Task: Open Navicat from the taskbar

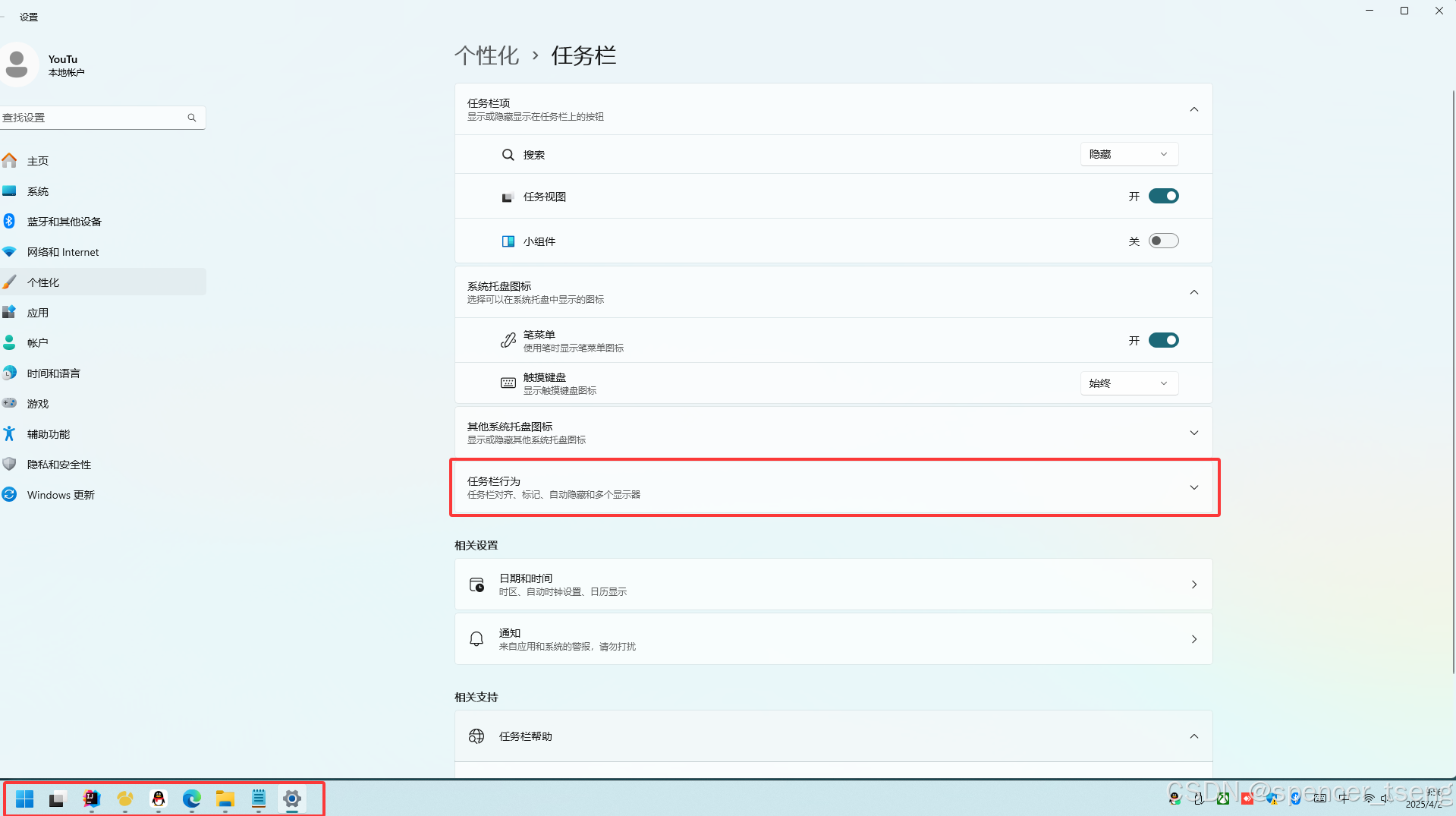Action: (x=124, y=798)
